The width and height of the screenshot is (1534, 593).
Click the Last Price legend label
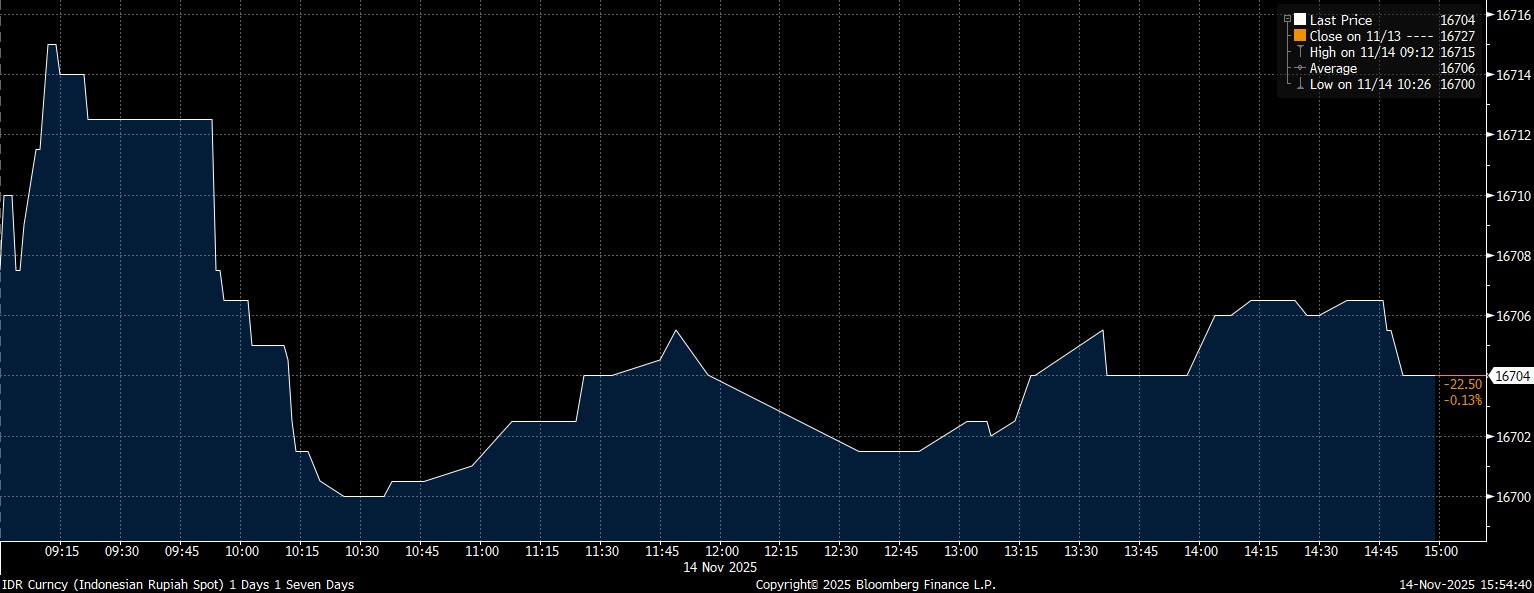click(1340, 20)
